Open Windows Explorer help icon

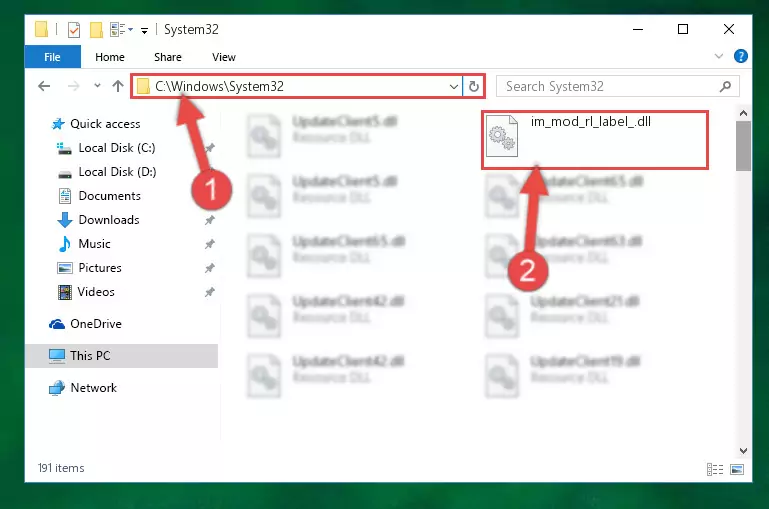click(x=741, y=56)
